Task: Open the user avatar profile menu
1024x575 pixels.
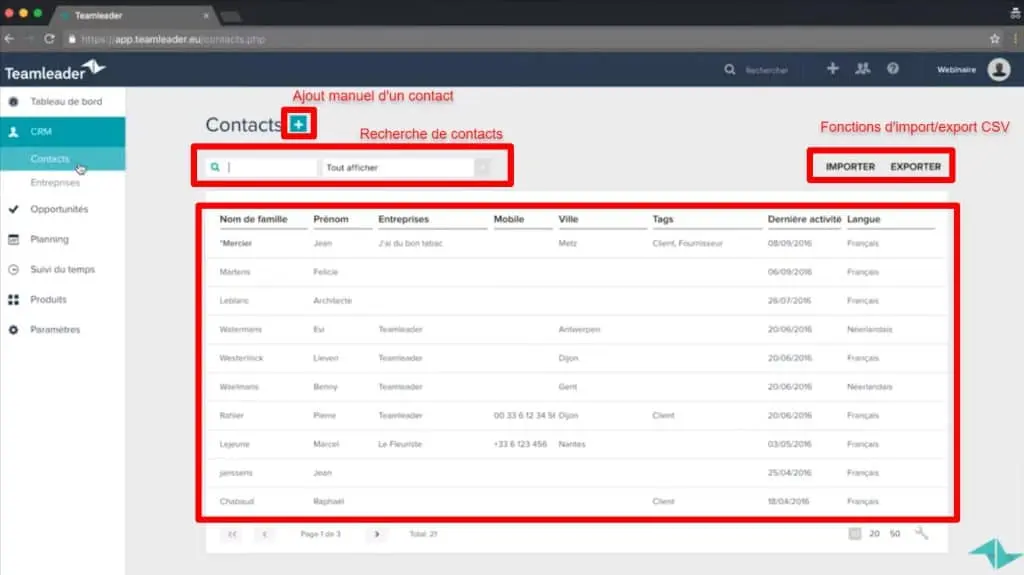Action: pyautogui.click(x=999, y=69)
